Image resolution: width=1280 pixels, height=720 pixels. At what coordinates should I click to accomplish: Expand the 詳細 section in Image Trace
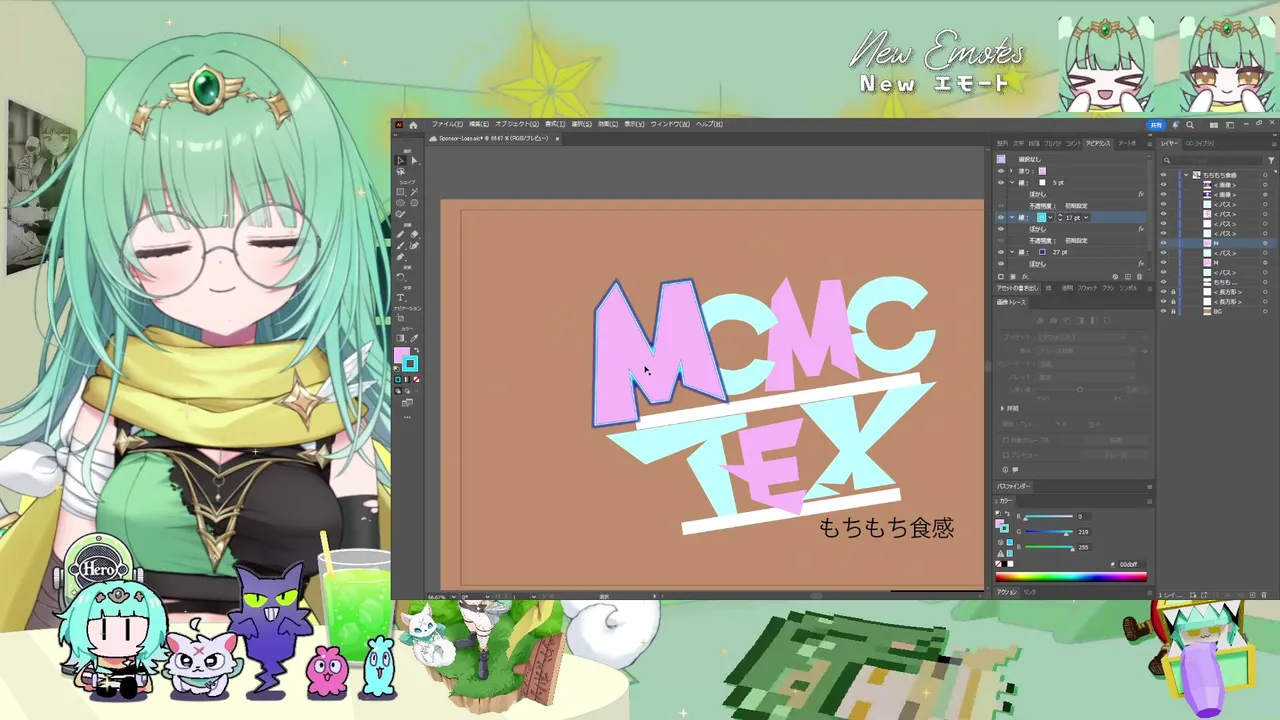coord(1002,408)
